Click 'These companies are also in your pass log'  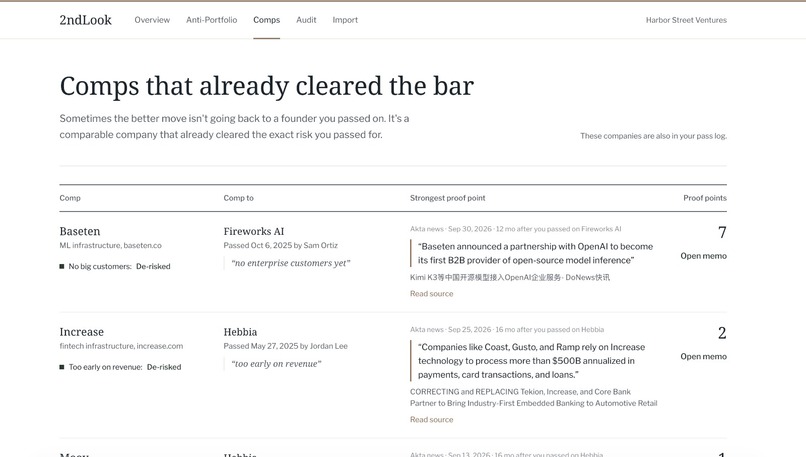point(653,136)
